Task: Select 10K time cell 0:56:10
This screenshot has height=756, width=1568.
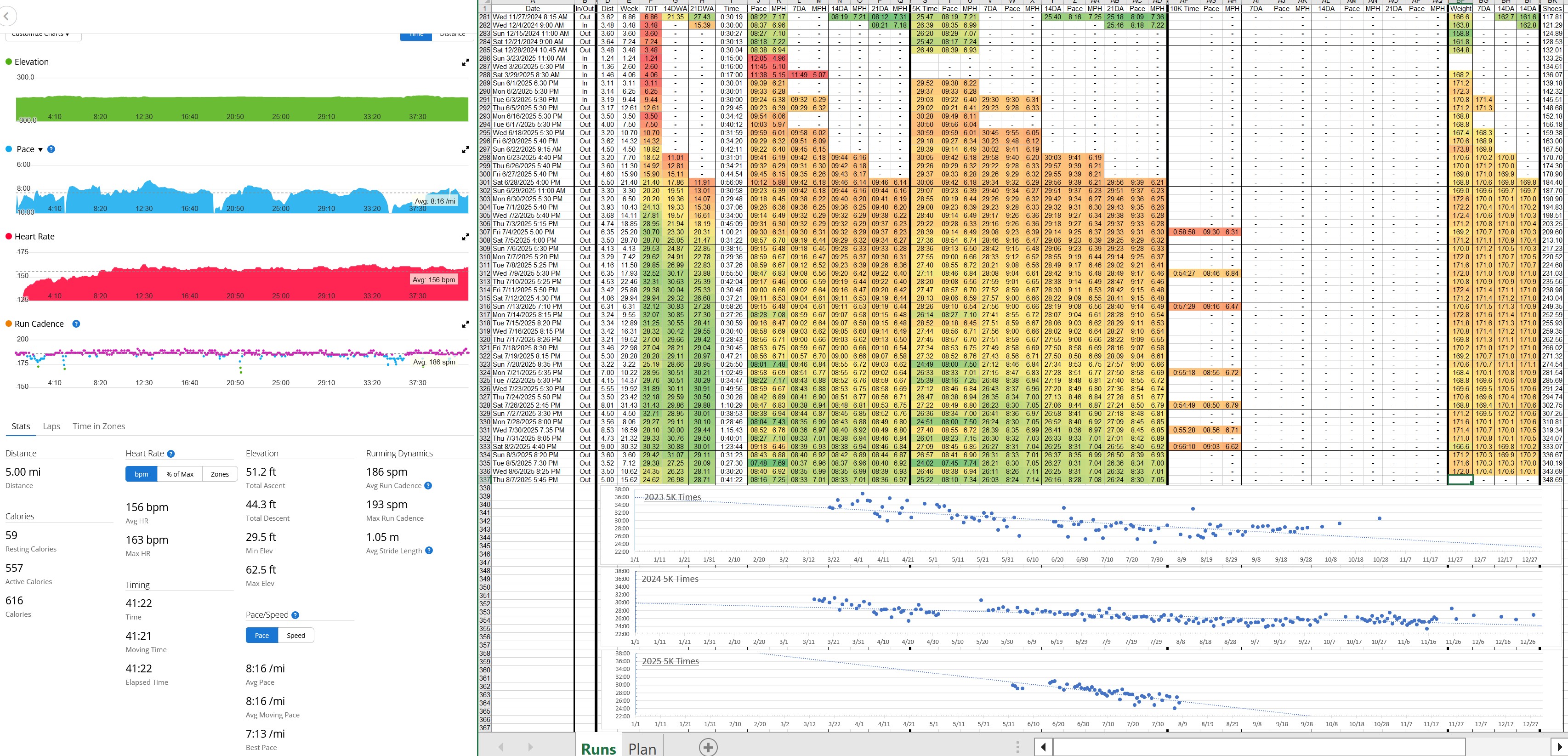Action: point(1184,447)
